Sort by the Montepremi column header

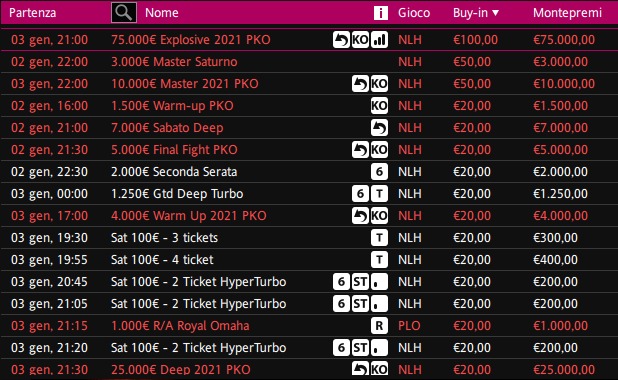[x=567, y=13]
